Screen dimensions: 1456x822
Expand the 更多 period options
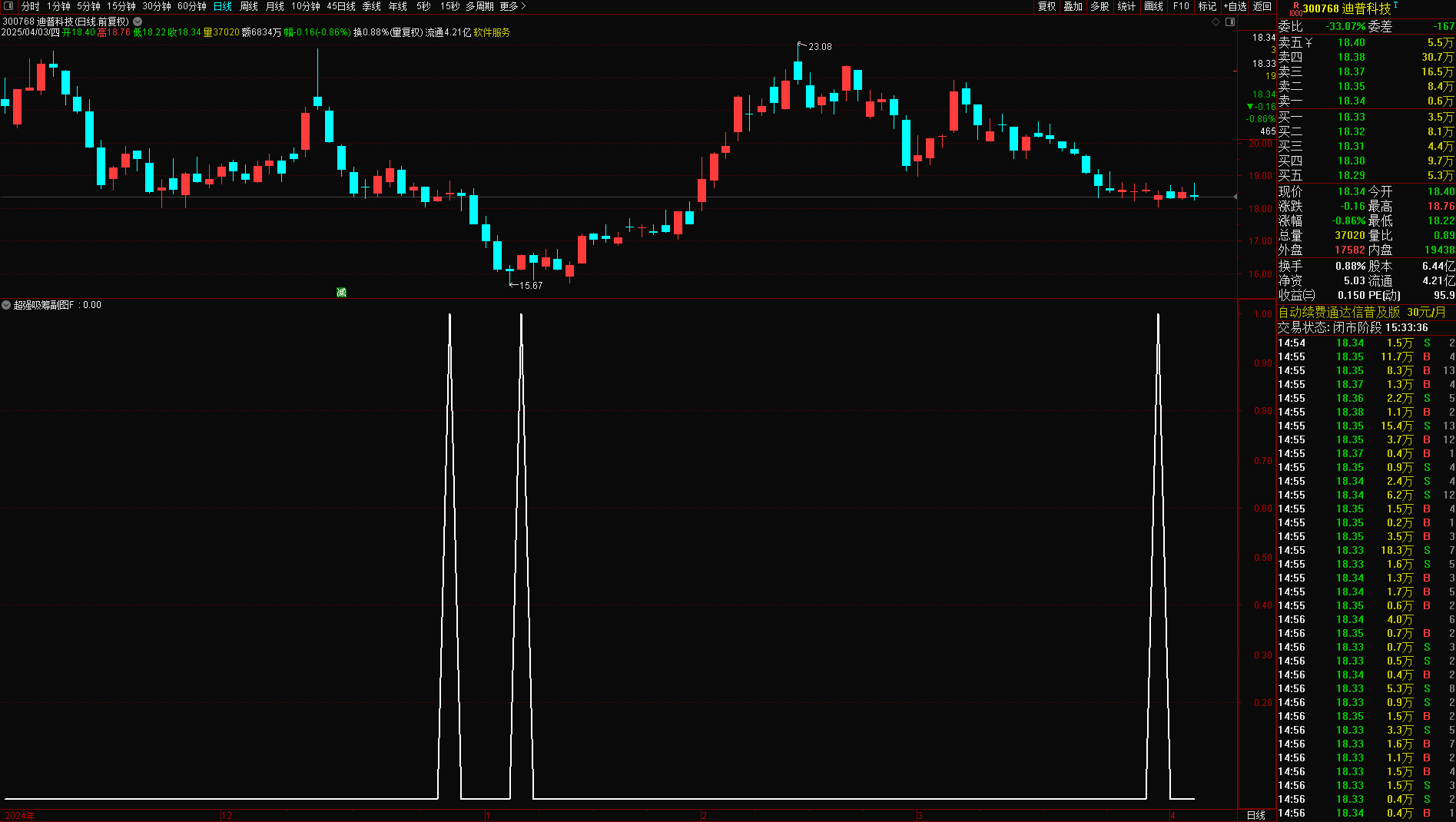(x=512, y=6)
